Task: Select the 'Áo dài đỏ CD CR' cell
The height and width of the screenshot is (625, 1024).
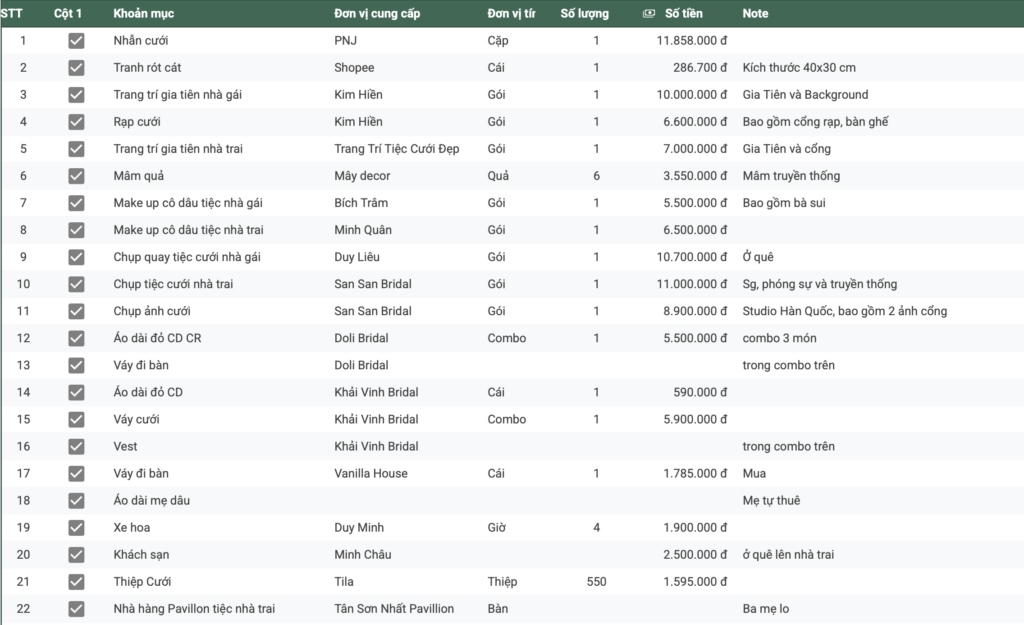Action: point(157,338)
